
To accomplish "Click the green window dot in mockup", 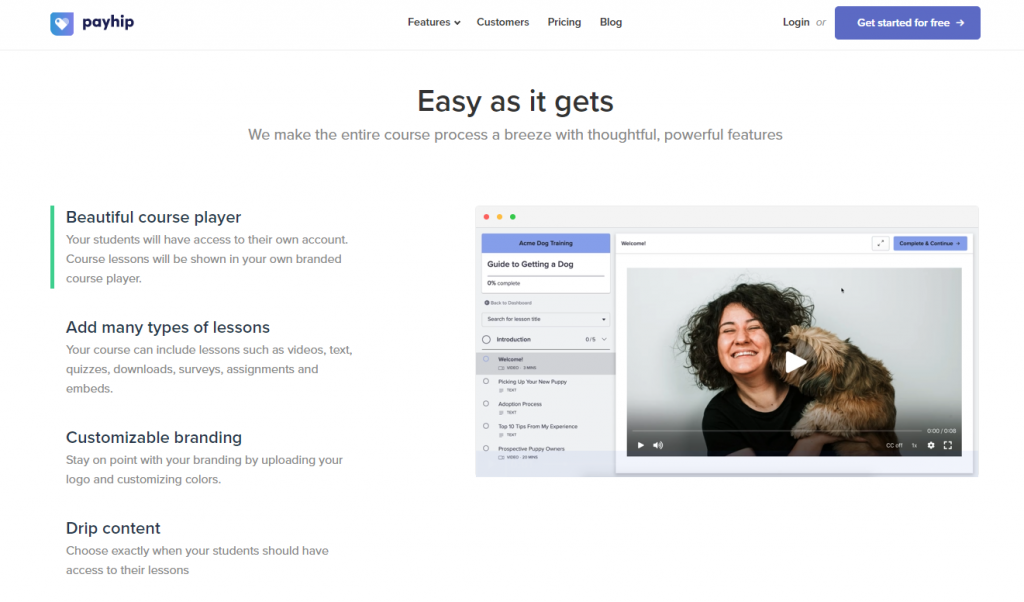I will [x=513, y=217].
